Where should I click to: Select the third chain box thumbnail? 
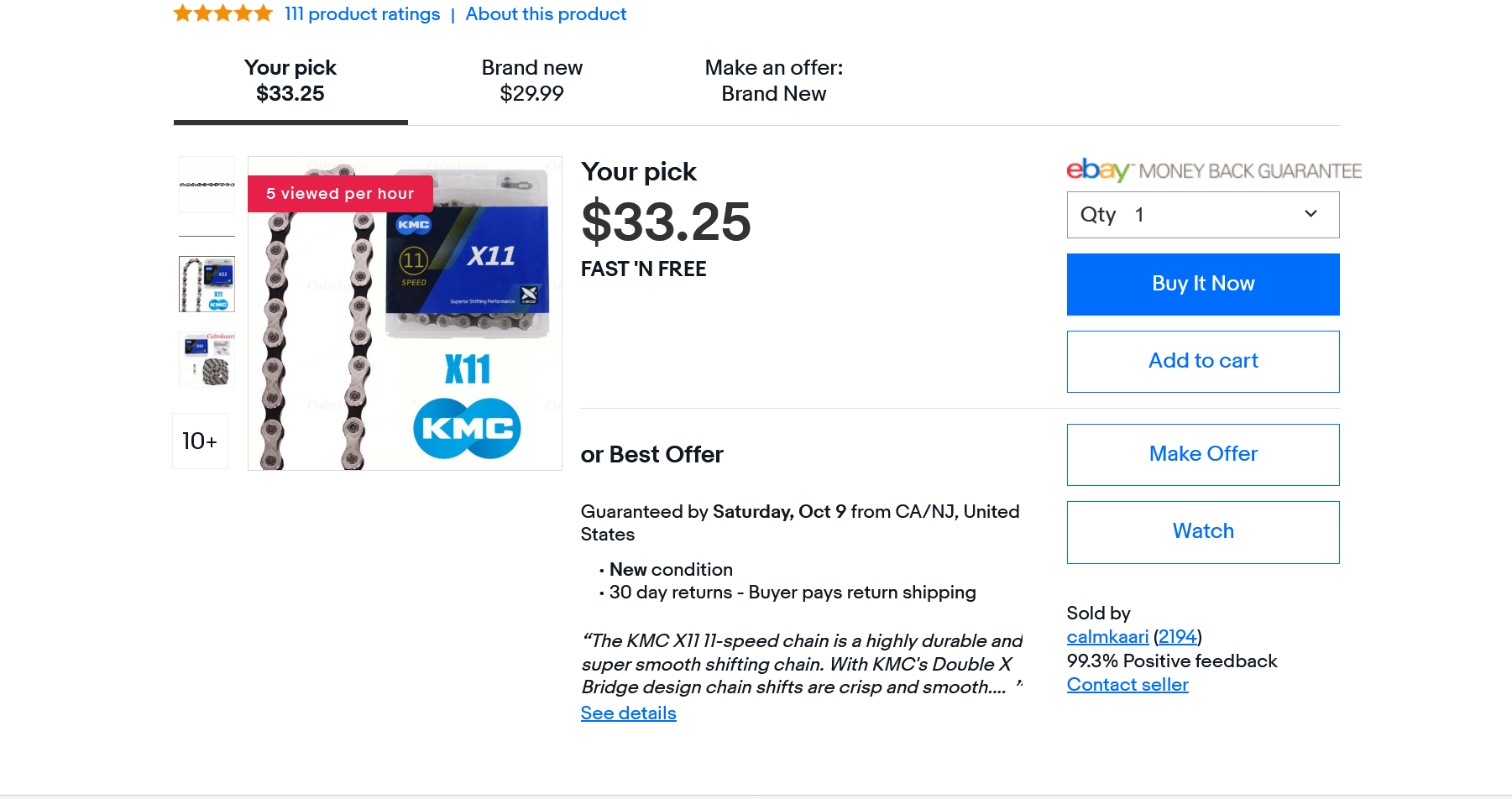207,360
